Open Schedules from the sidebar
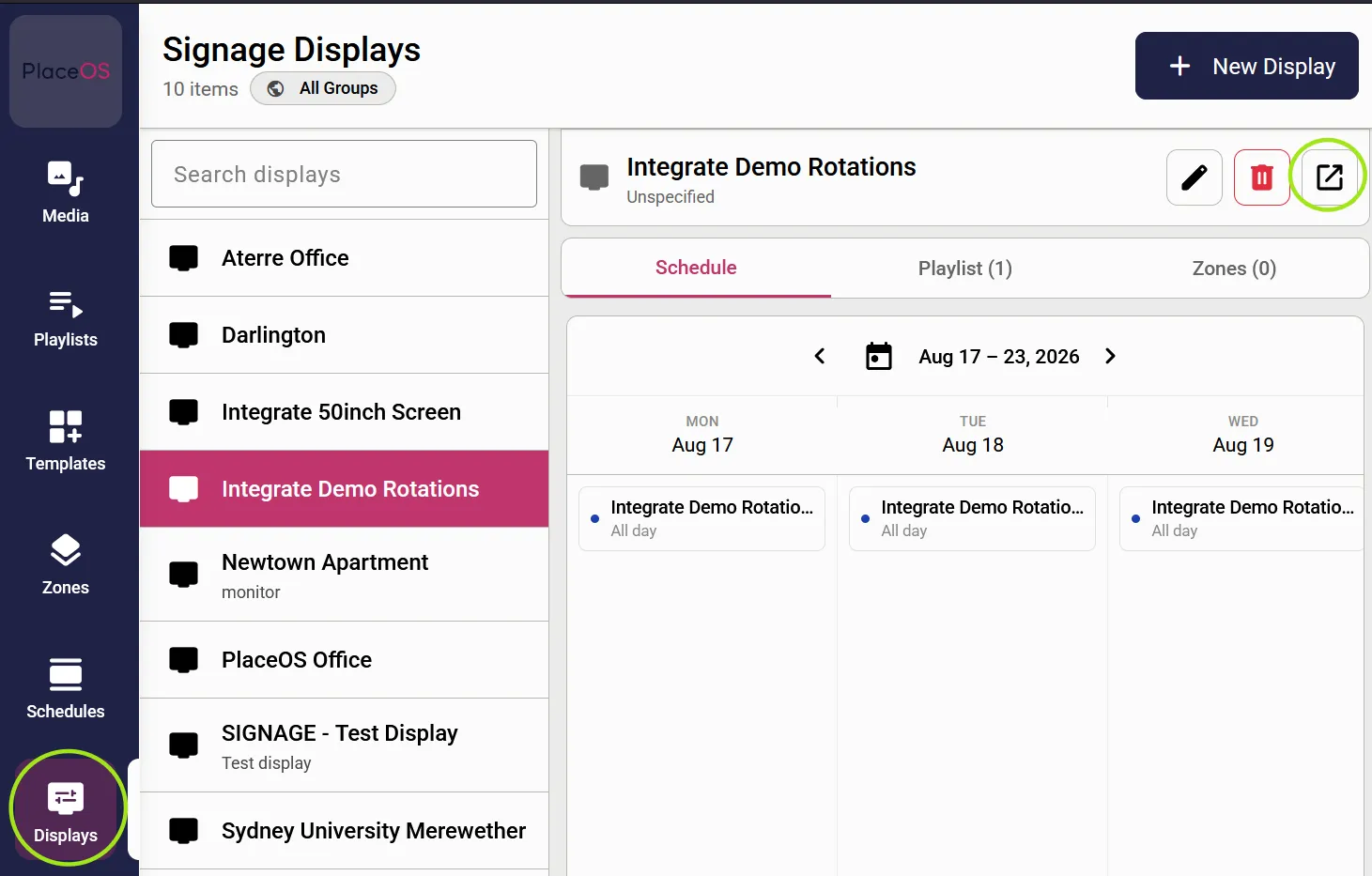Screen dimensions: 1372x876 pyautogui.click(x=66, y=689)
